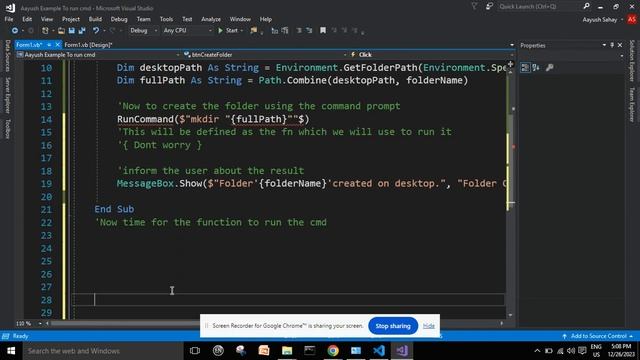Open the Aayush Sahay account dropdown

pyautogui.click(x=603, y=20)
